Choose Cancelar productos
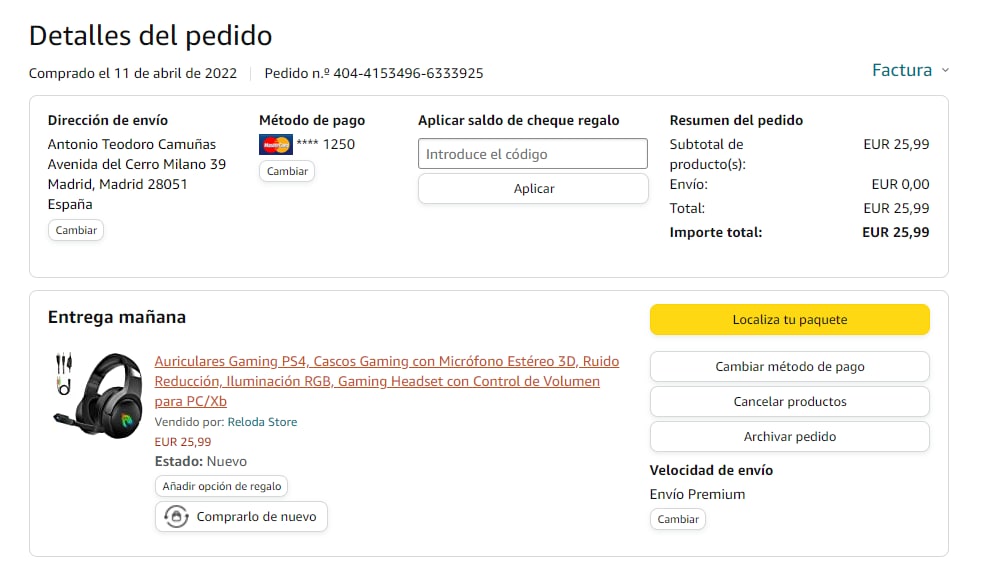 (x=789, y=402)
